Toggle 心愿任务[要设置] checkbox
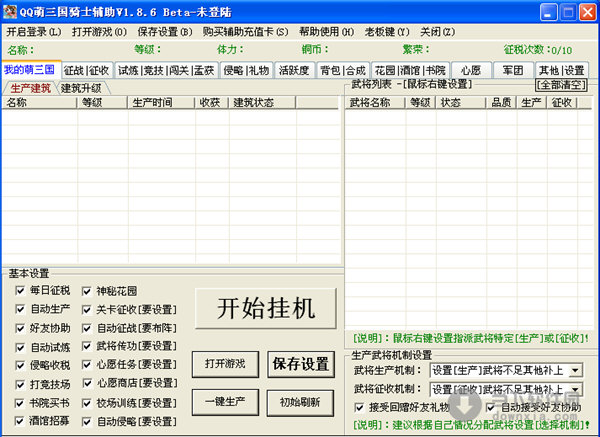 pos(86,365)
